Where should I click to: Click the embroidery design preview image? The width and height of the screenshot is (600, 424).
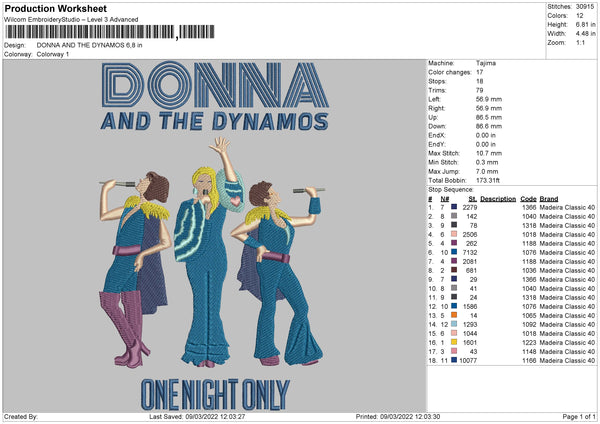(214, 236)
